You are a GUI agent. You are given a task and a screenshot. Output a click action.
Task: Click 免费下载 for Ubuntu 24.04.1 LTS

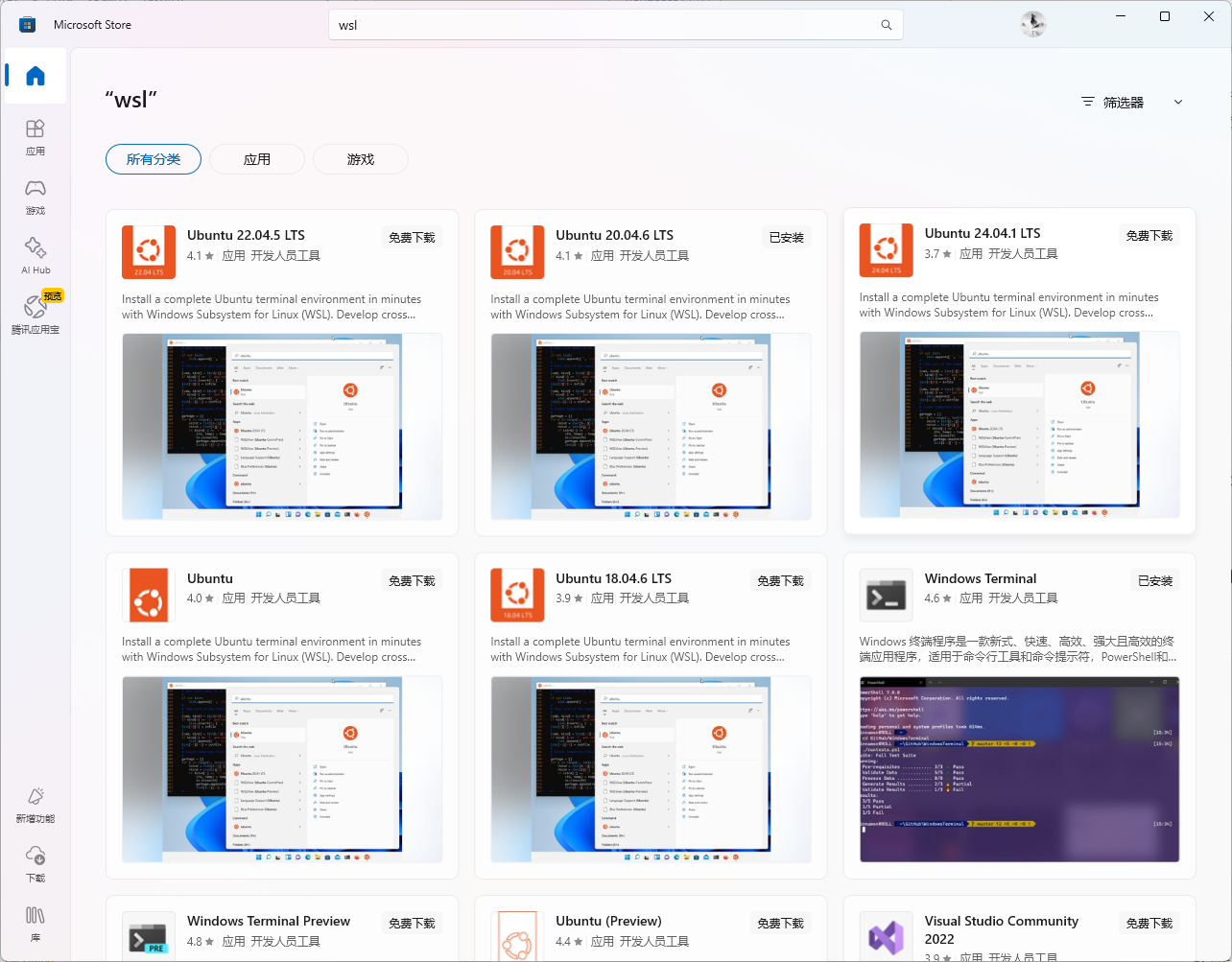pos(1149,235)
